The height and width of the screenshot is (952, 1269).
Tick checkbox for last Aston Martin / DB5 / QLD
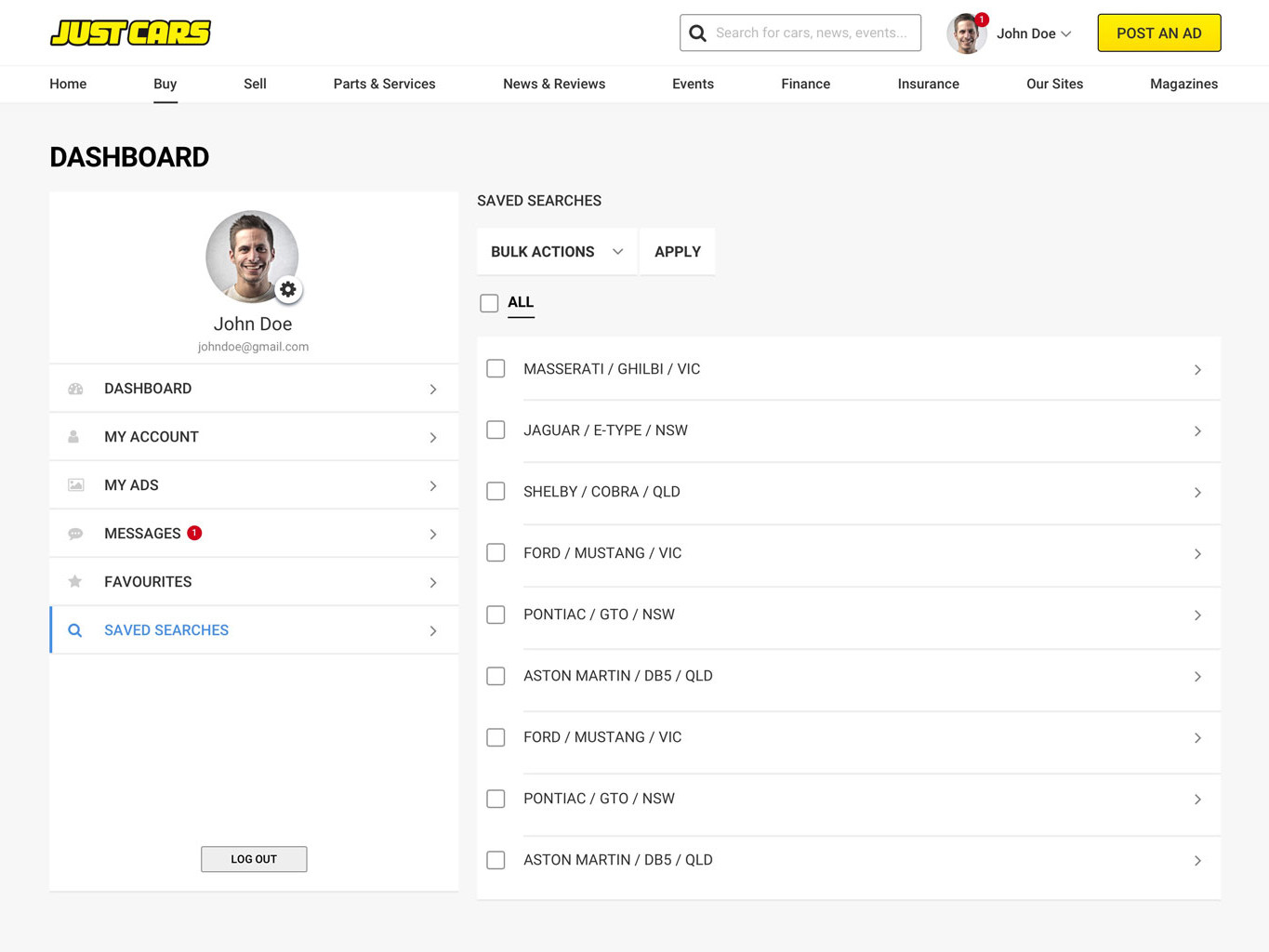tap(496, 860)
